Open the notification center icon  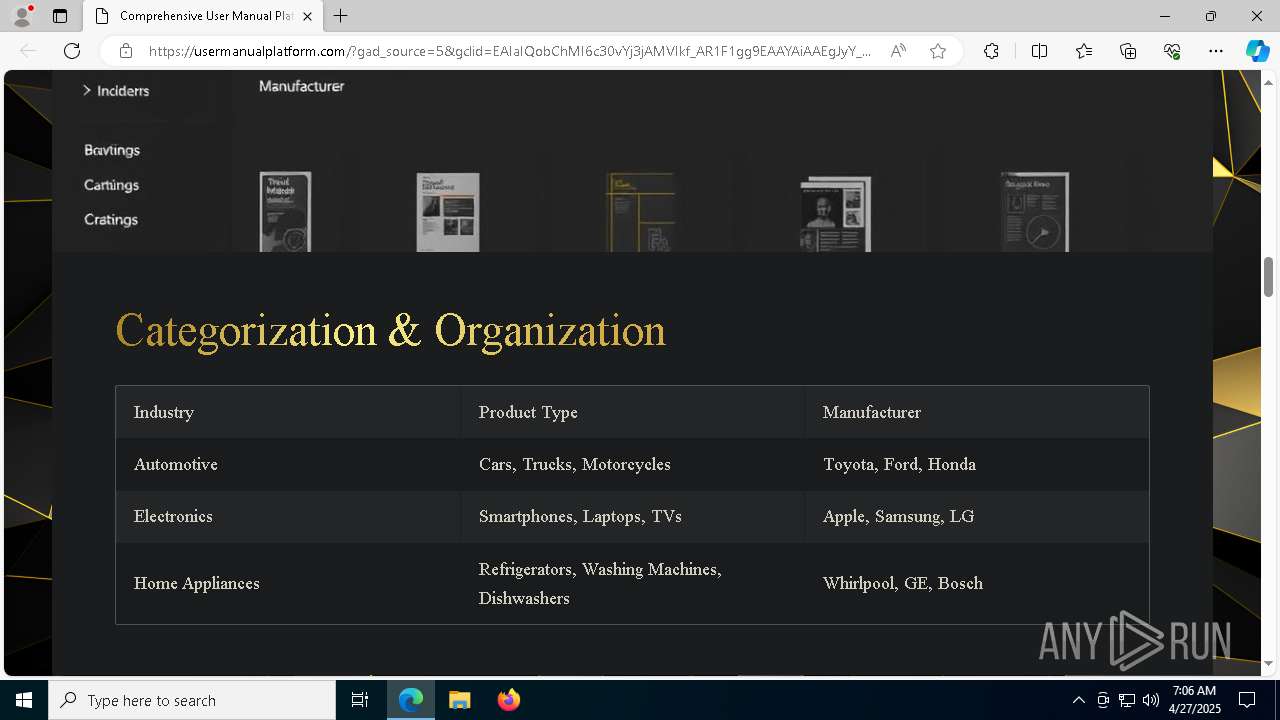(1247, 700)
